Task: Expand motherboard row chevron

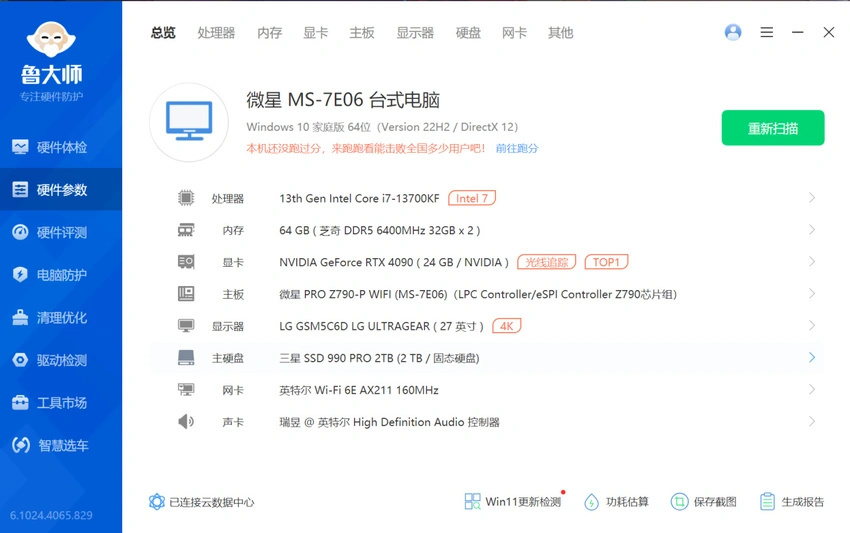Action: [x=812, y=294]
